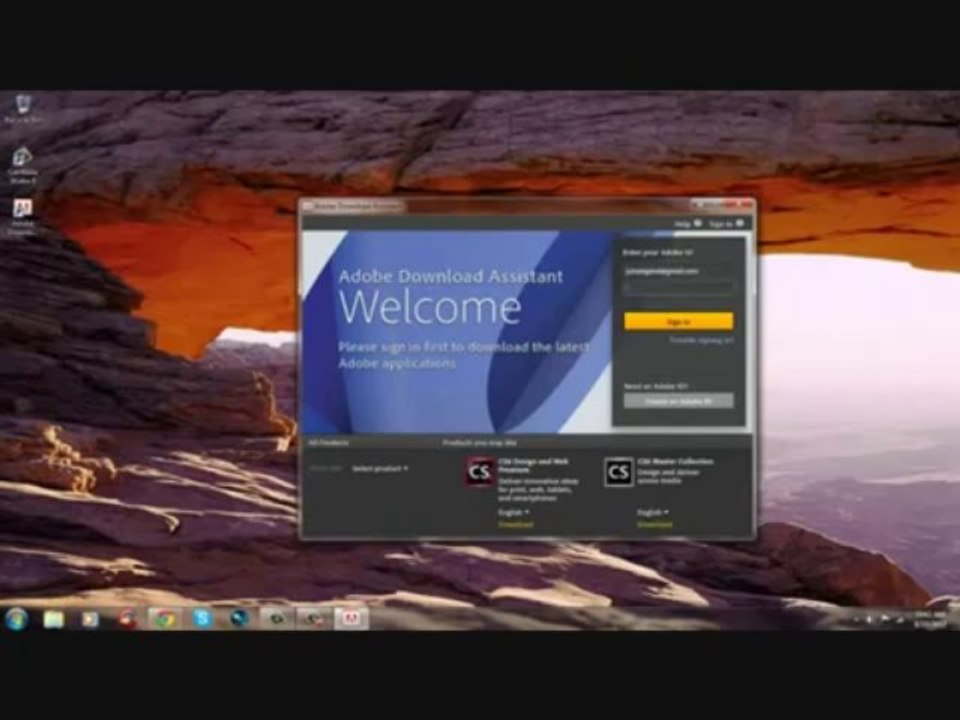
Task: Open the Windows Start menu
Action: [x=17, y=619]
